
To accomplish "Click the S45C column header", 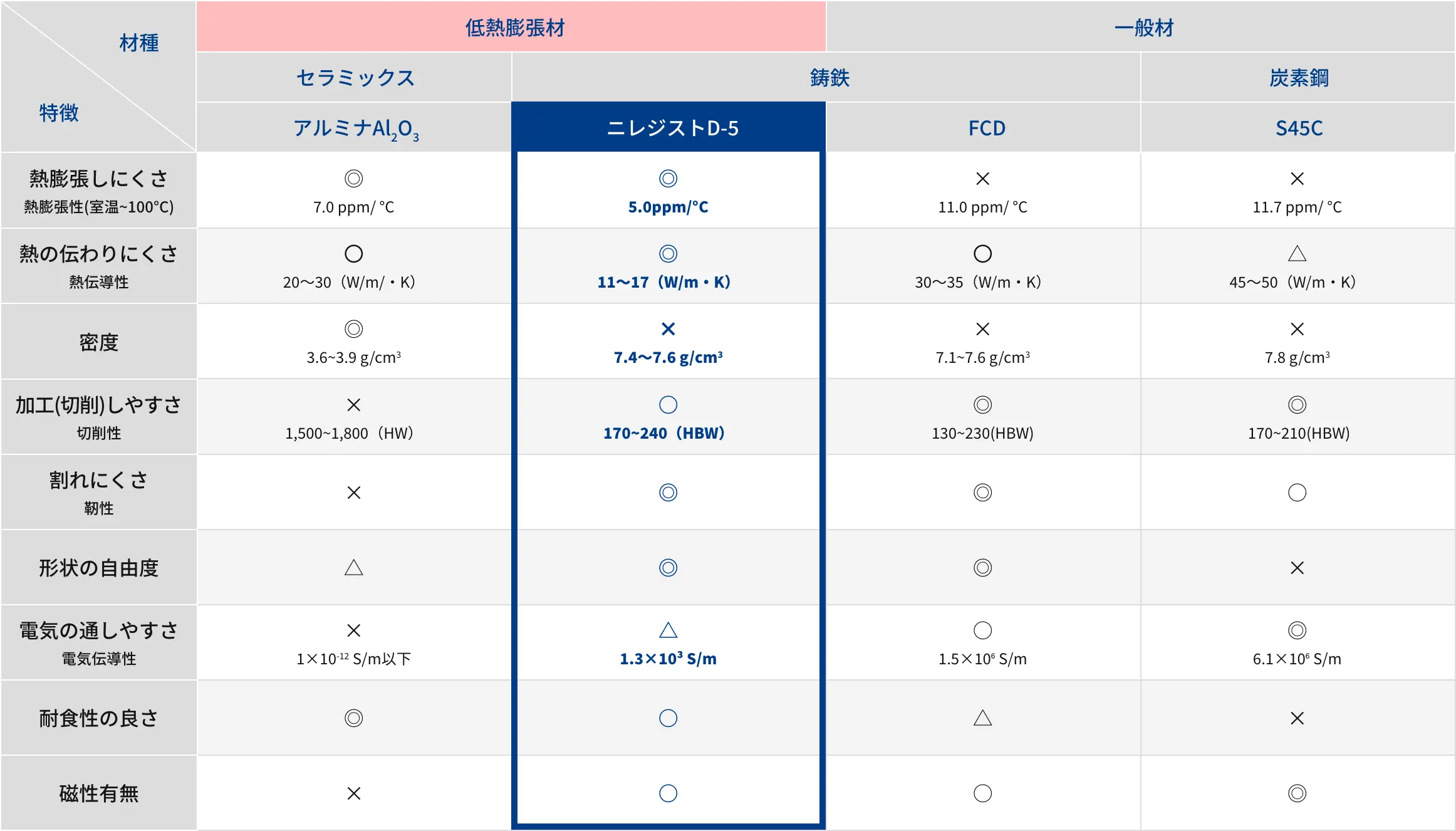I will point(1299,128).
